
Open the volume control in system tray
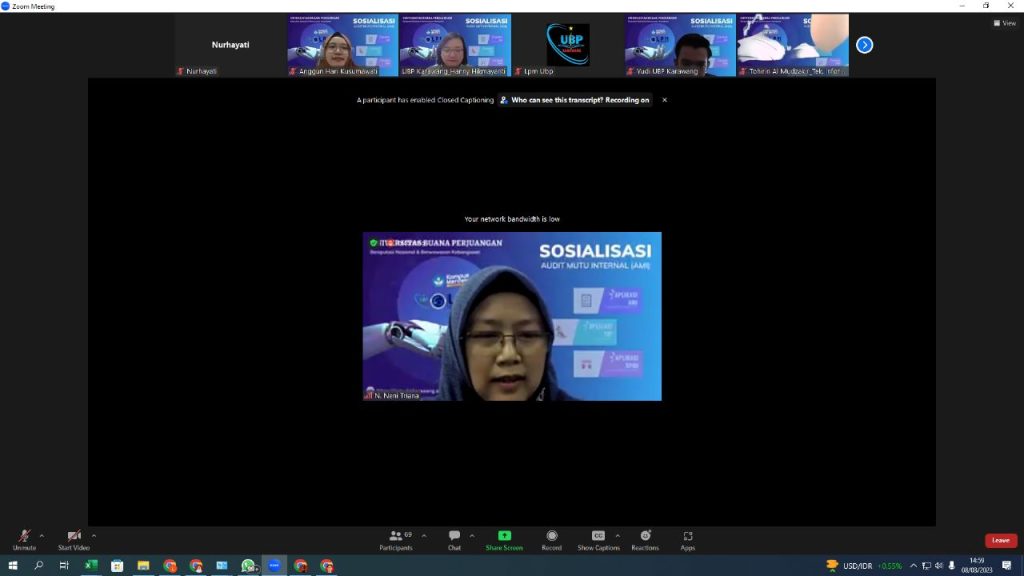click(939, 566)
